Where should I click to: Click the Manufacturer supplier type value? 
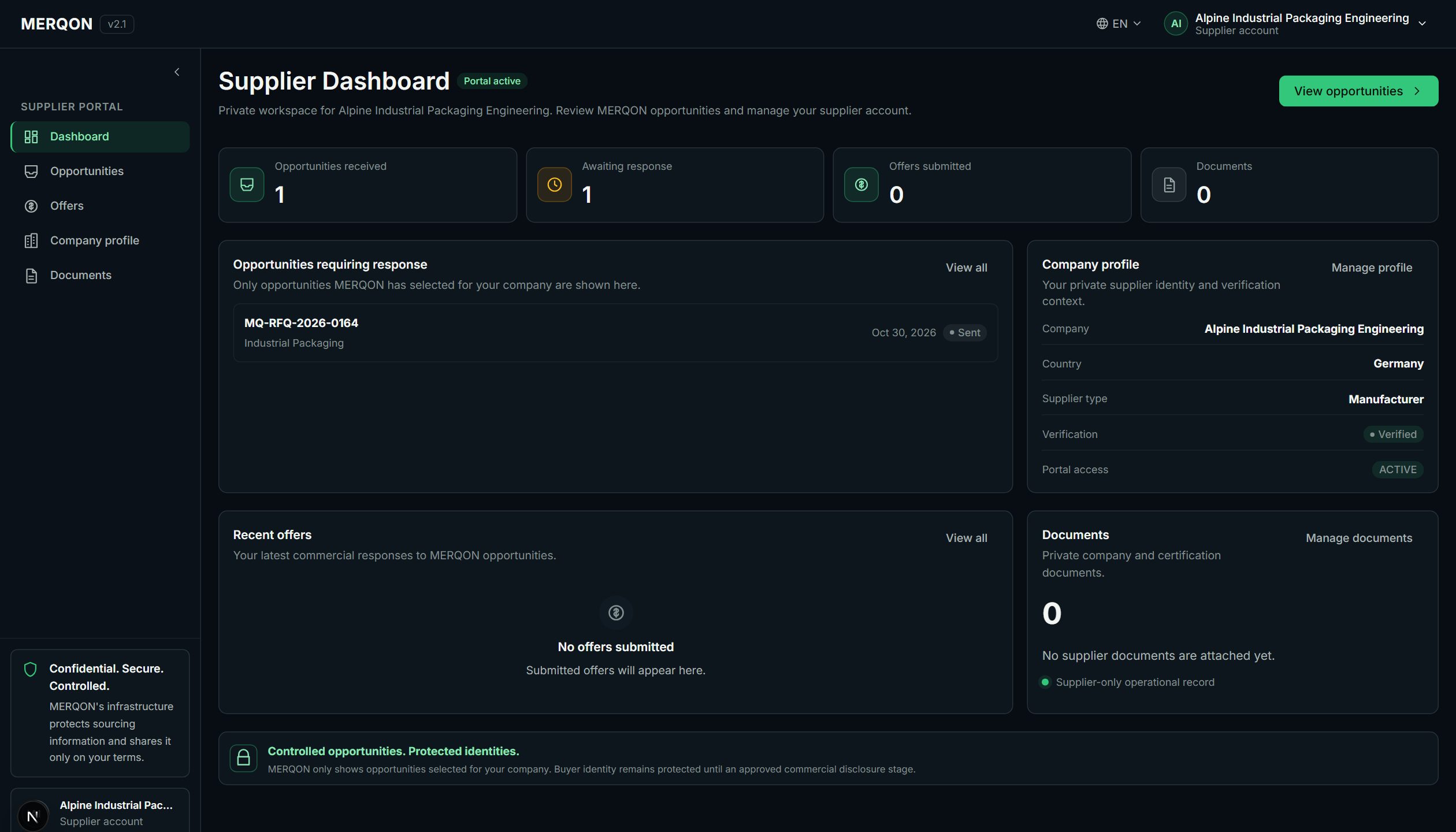tap(1386, 399)
